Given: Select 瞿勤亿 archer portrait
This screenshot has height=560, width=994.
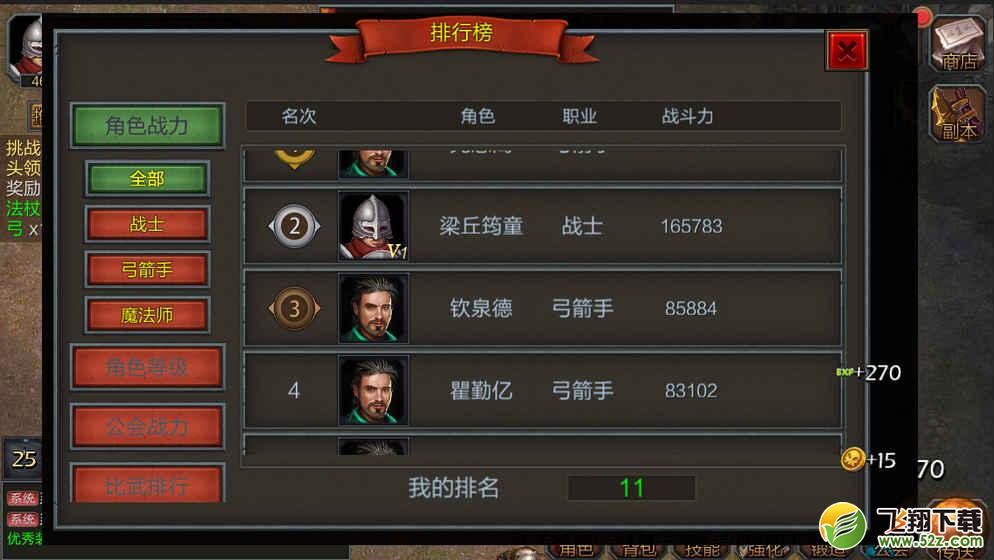Looking at the screenshot, I should pos(373,391).
